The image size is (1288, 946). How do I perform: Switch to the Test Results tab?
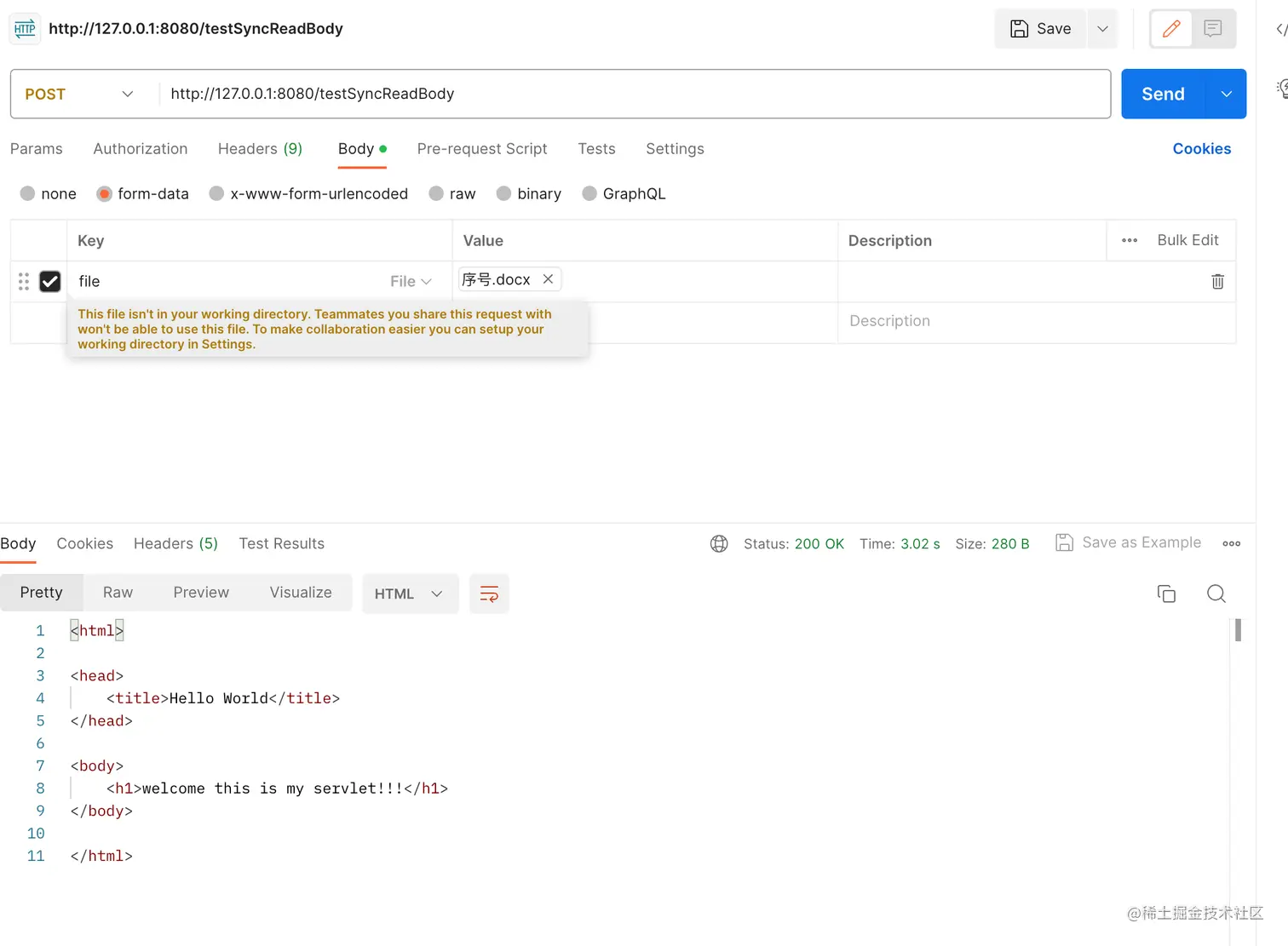coord(282,543)
